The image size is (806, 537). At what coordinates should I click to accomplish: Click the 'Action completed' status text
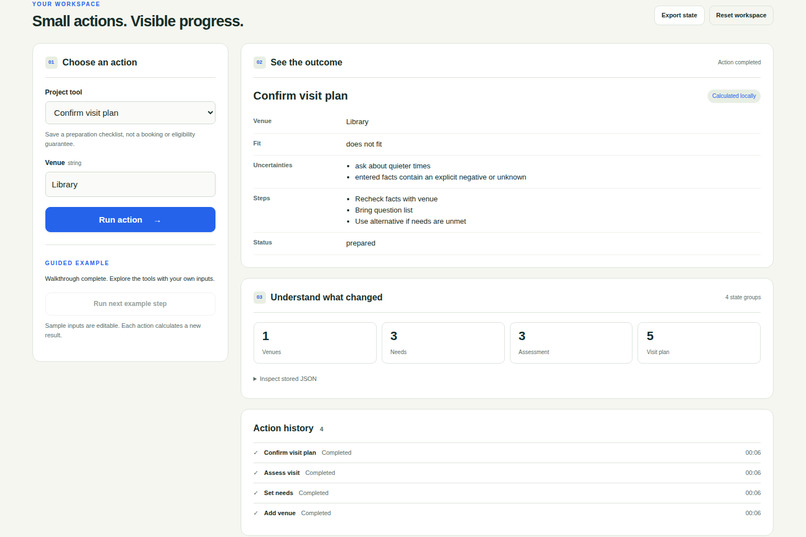click(739, 62)
